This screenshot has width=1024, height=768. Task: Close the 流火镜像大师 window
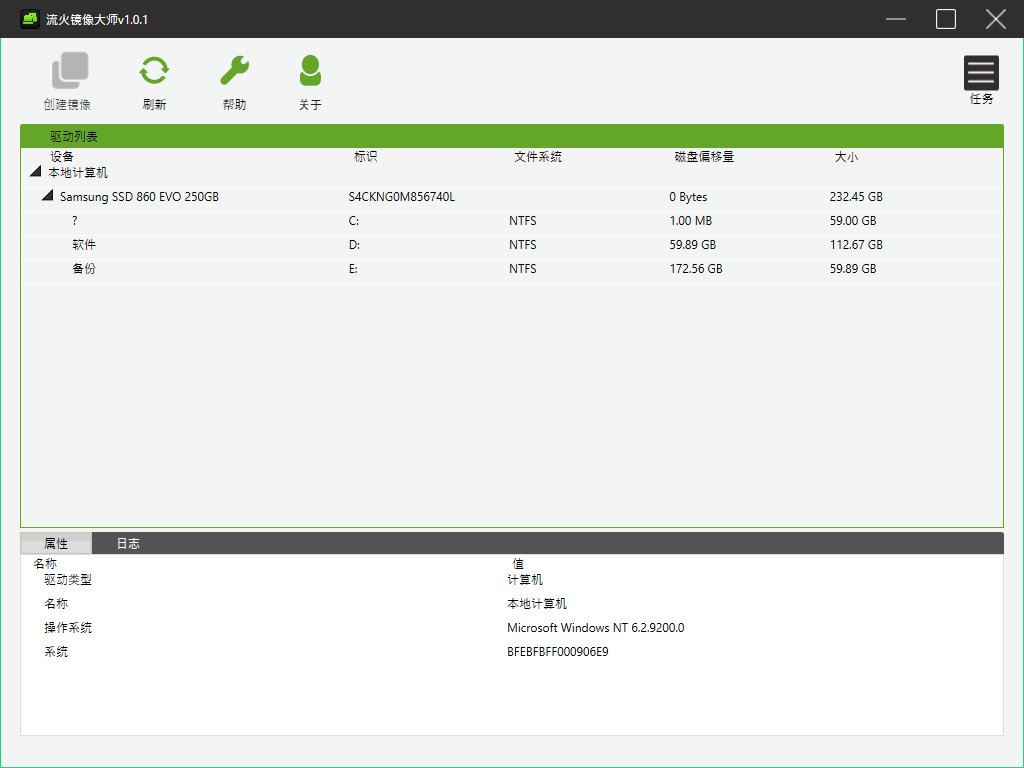pyautogui.click(x=995, y=19)
